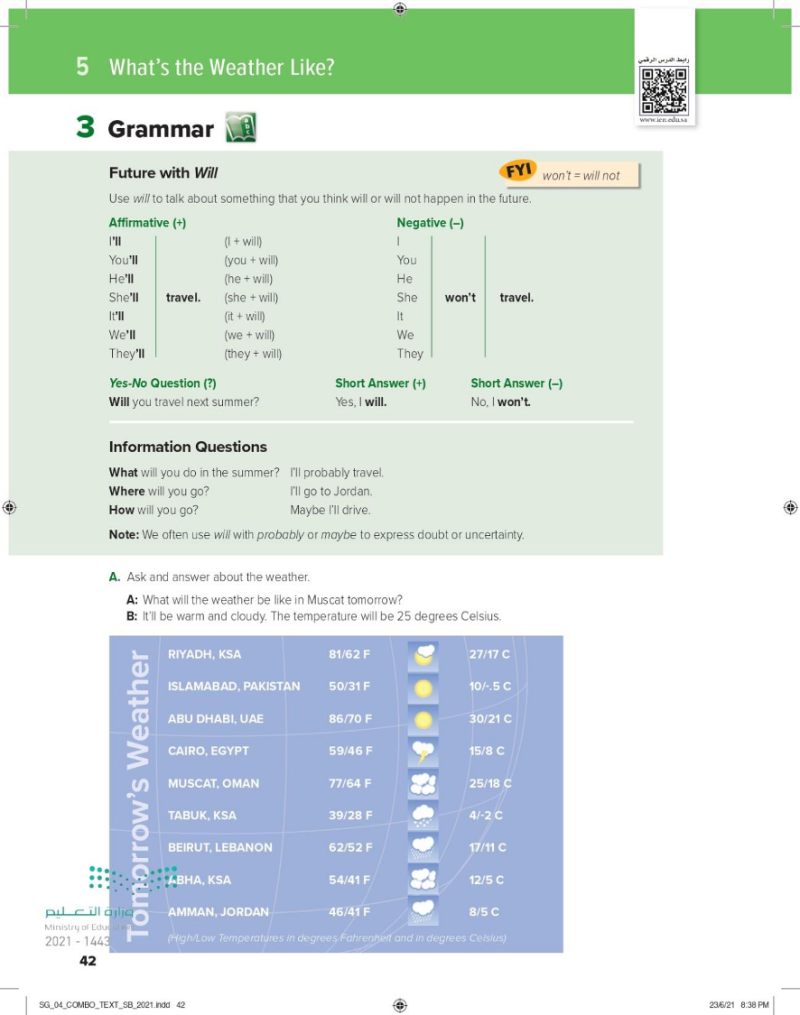
Task: Click the unit title "What's the Weather Like?"
Action: [x=221, y=67]
